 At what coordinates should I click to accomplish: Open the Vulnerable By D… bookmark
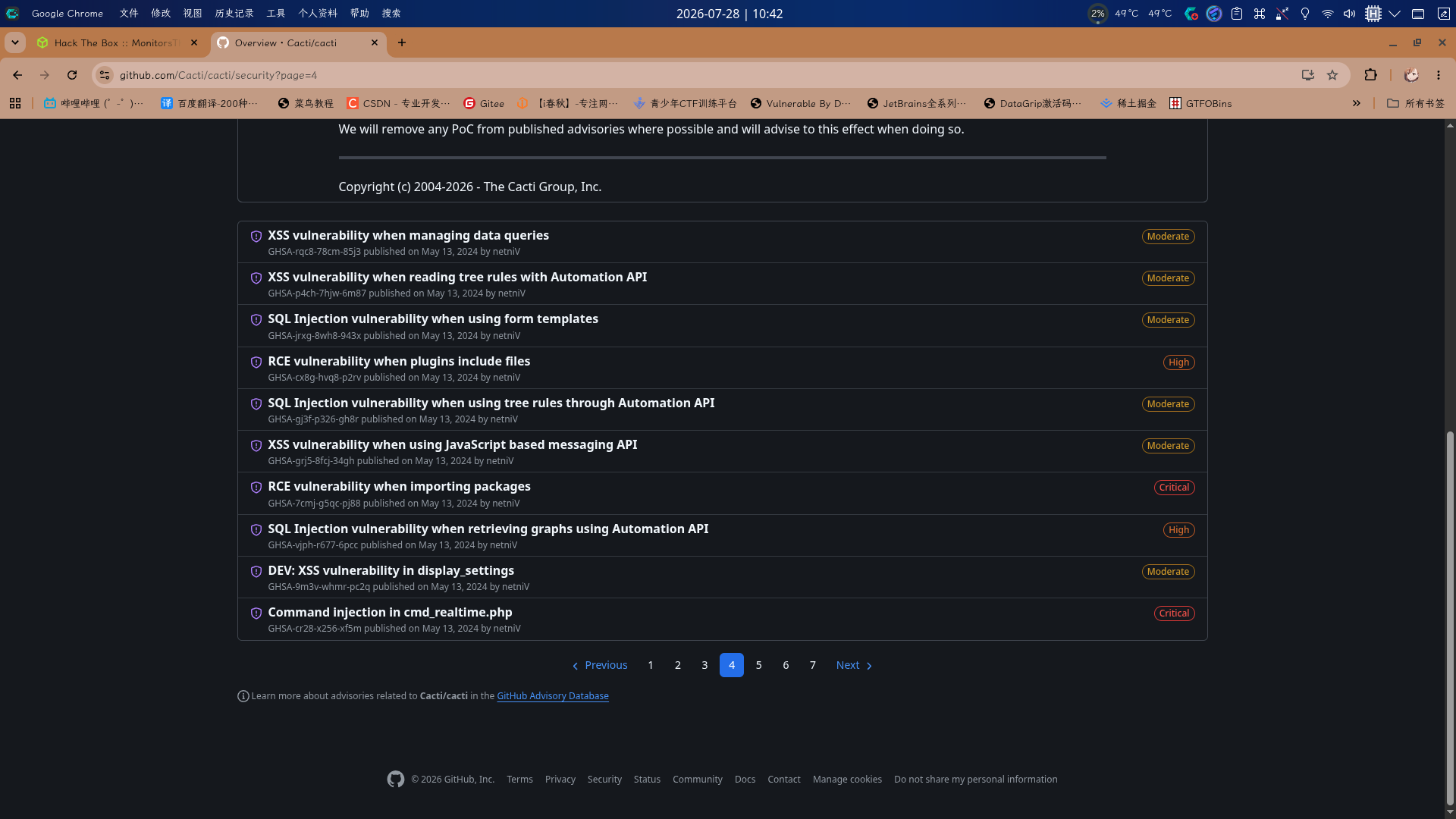tap(801, 103)
